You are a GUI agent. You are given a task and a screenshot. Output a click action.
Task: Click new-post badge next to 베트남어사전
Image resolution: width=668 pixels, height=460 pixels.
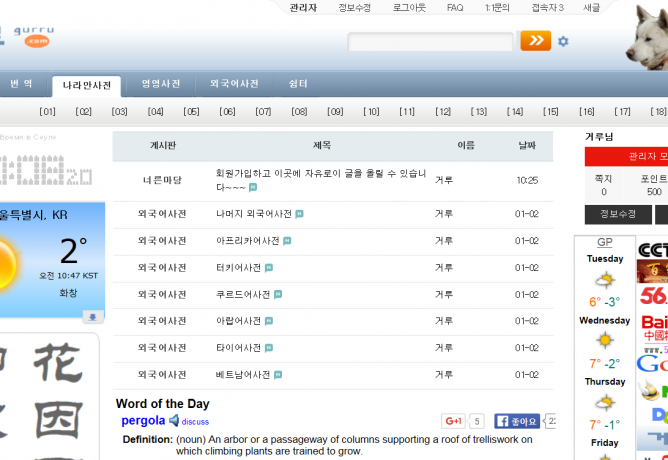(278, 375)
